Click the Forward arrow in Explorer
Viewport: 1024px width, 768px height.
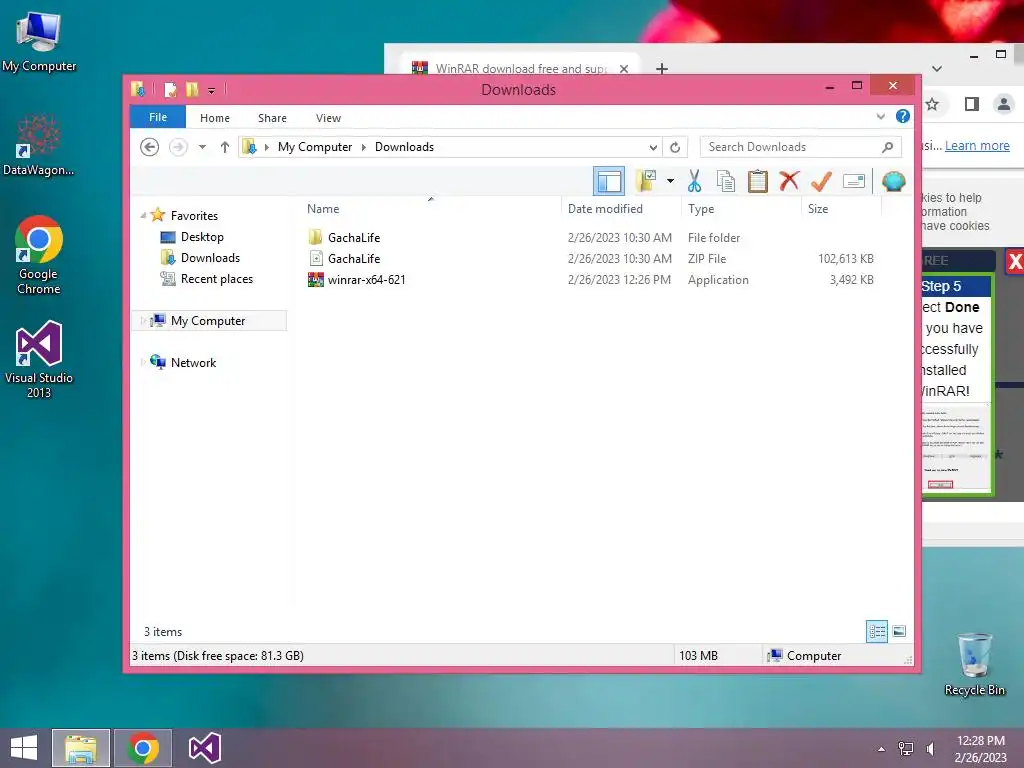coord(178,147)
